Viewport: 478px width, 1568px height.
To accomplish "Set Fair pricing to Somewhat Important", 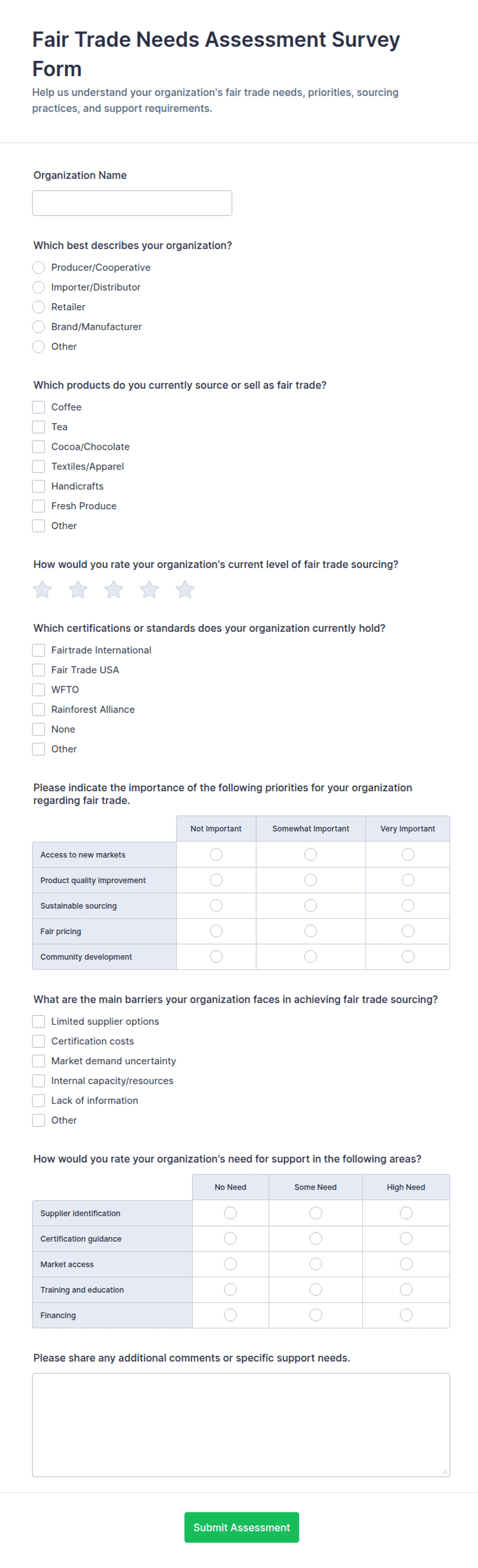I will coord(311,931).
